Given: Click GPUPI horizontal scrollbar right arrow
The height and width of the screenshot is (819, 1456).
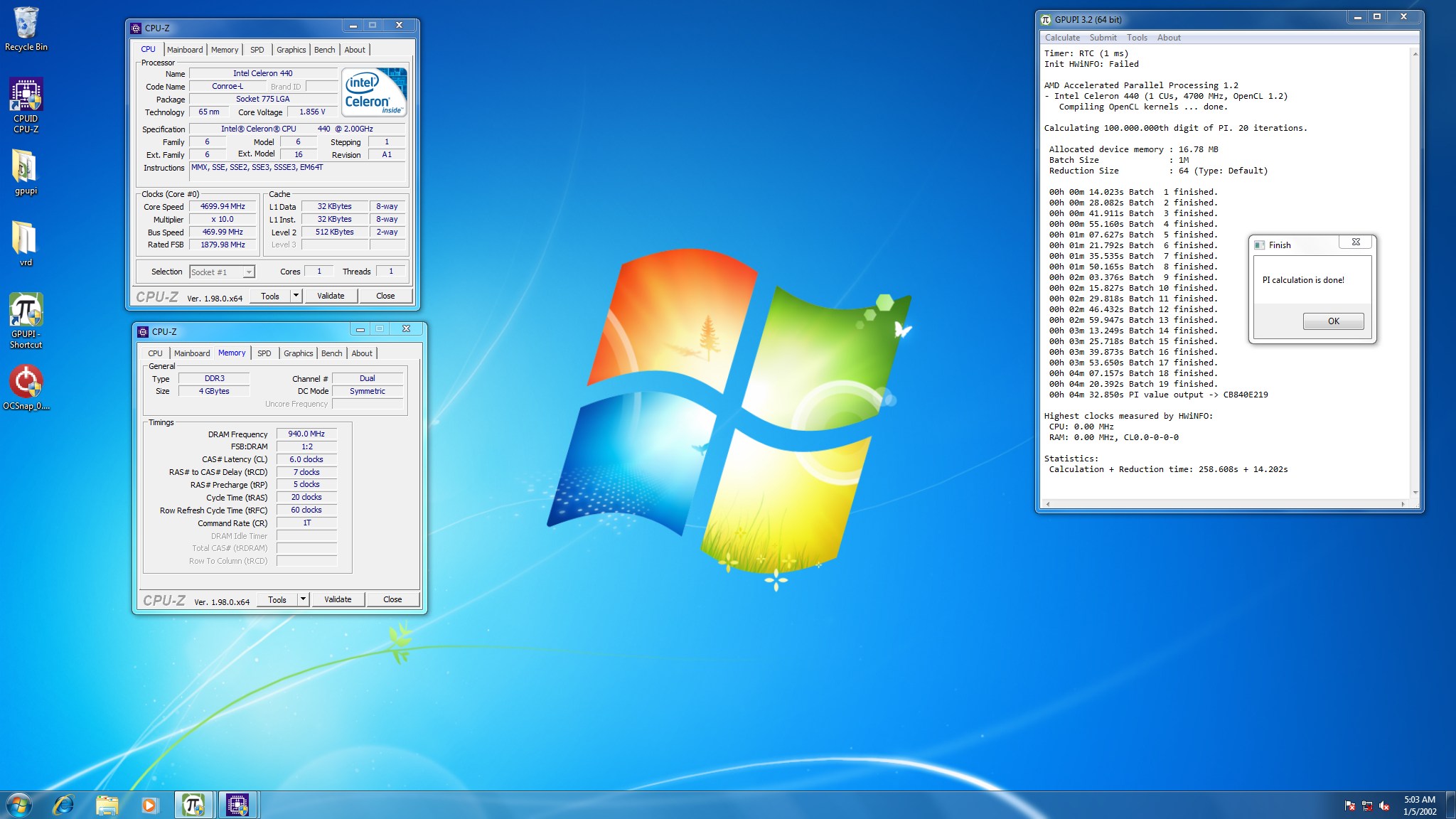Looking at the screenshot, I should 1403,504.
